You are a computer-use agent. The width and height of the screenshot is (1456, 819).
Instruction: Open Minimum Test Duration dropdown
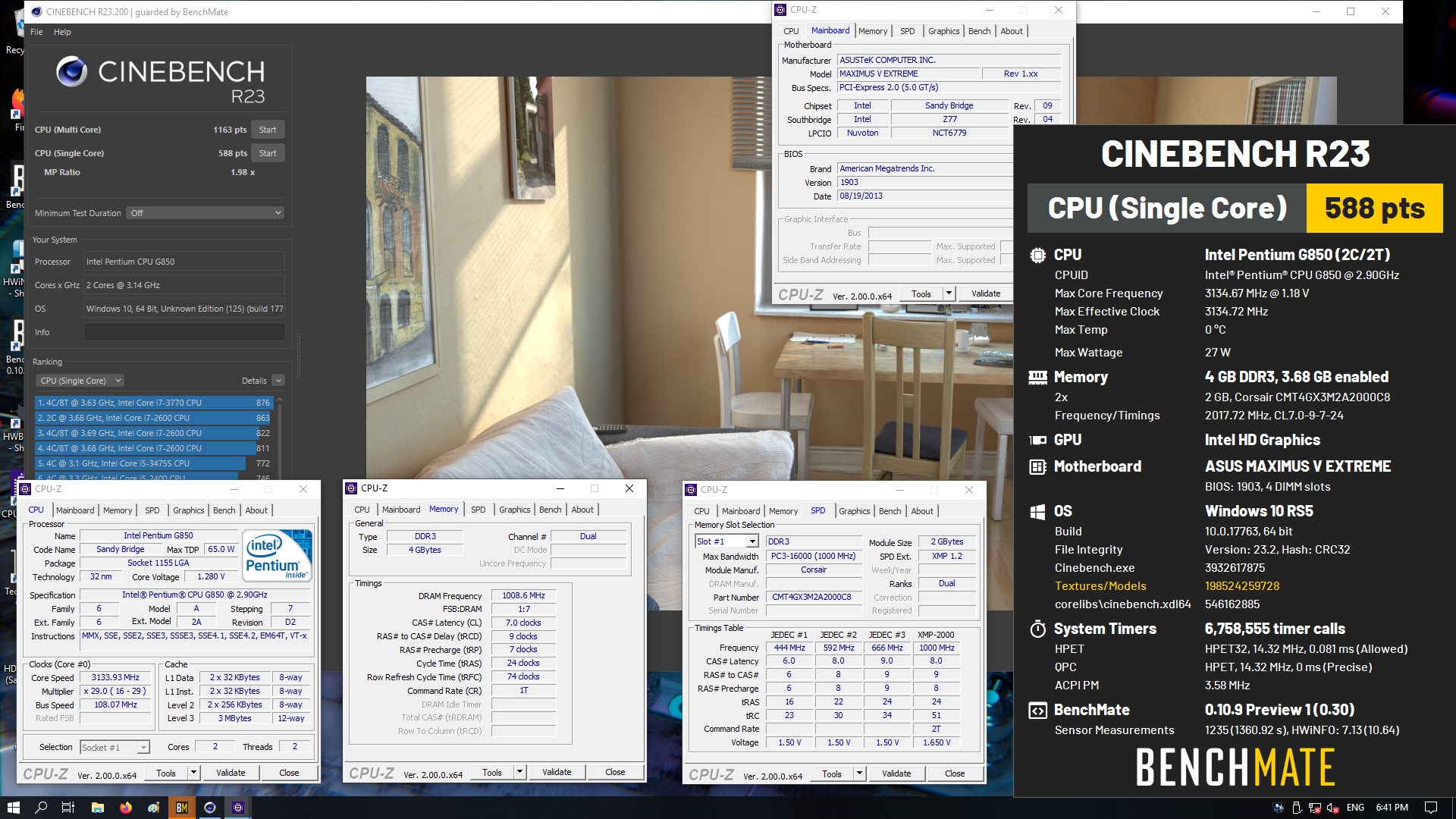point(205,213)
